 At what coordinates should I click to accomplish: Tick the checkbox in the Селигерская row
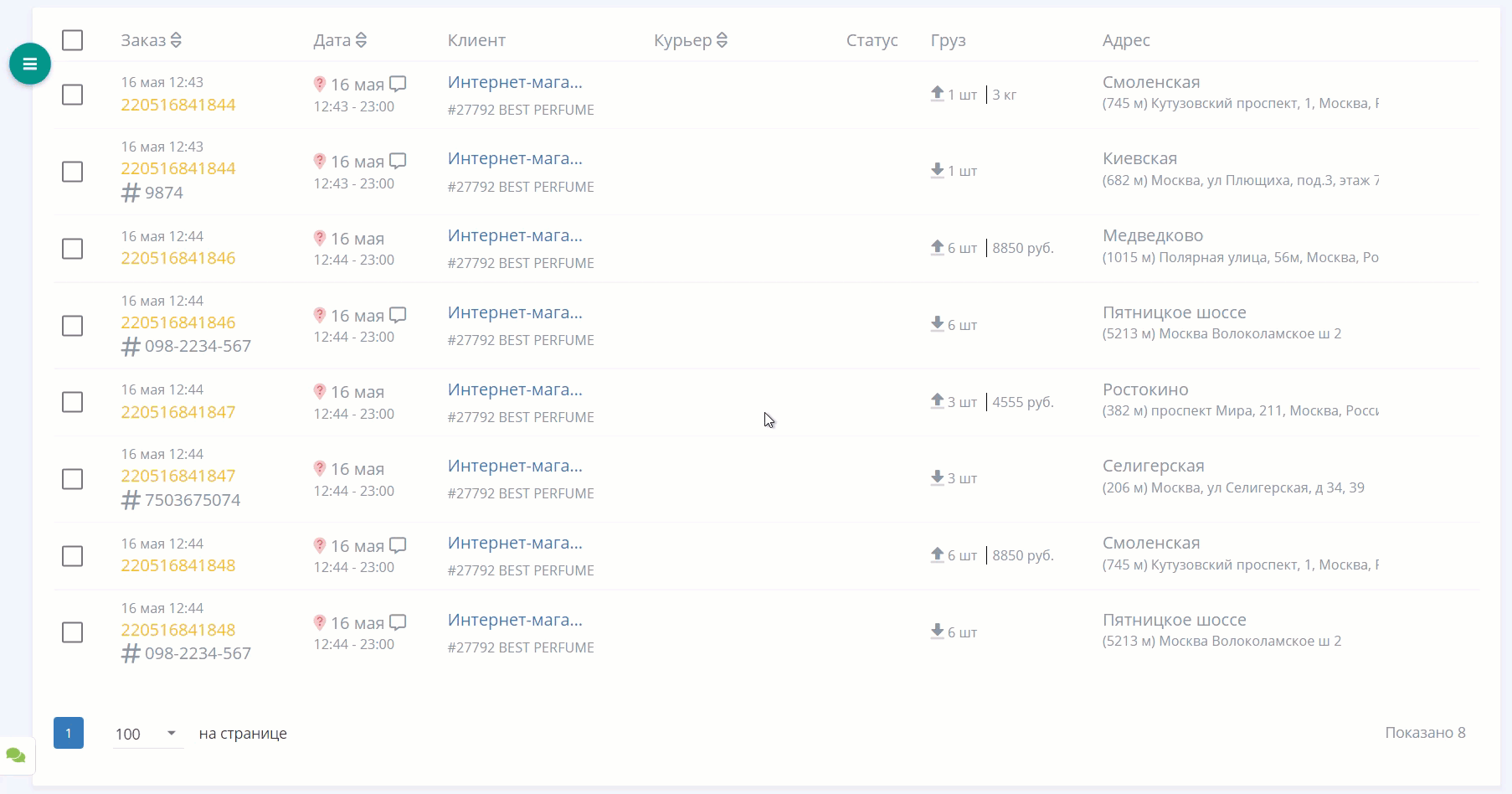[73, 479]
